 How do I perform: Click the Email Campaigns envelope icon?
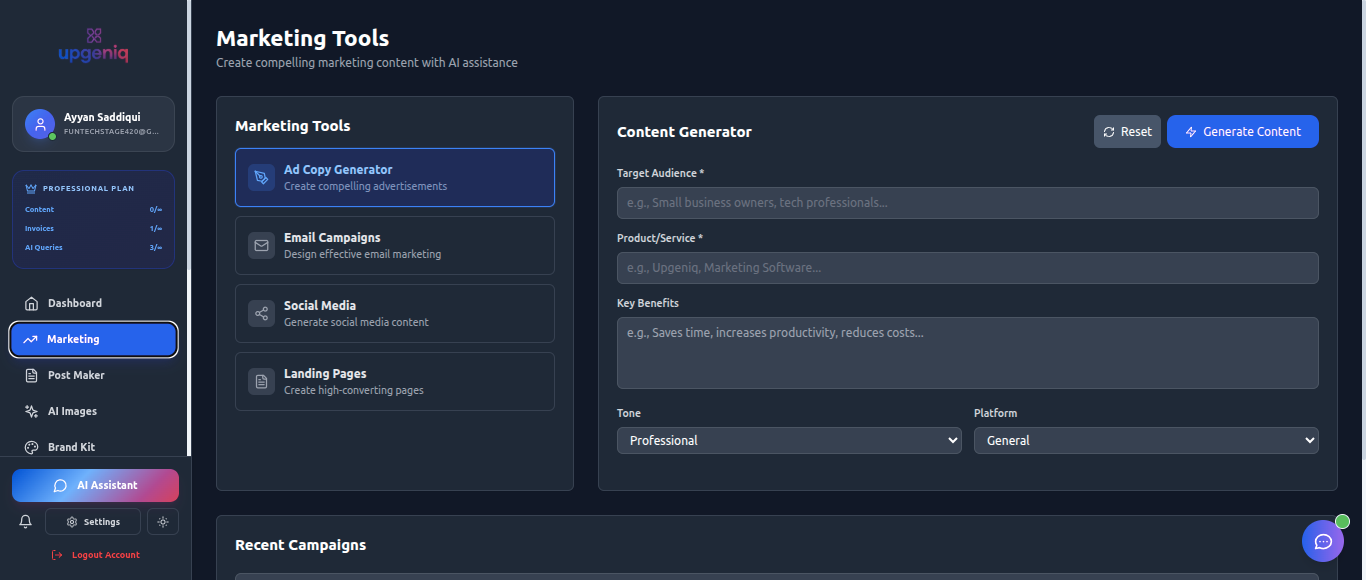click(x=260, y=245)
